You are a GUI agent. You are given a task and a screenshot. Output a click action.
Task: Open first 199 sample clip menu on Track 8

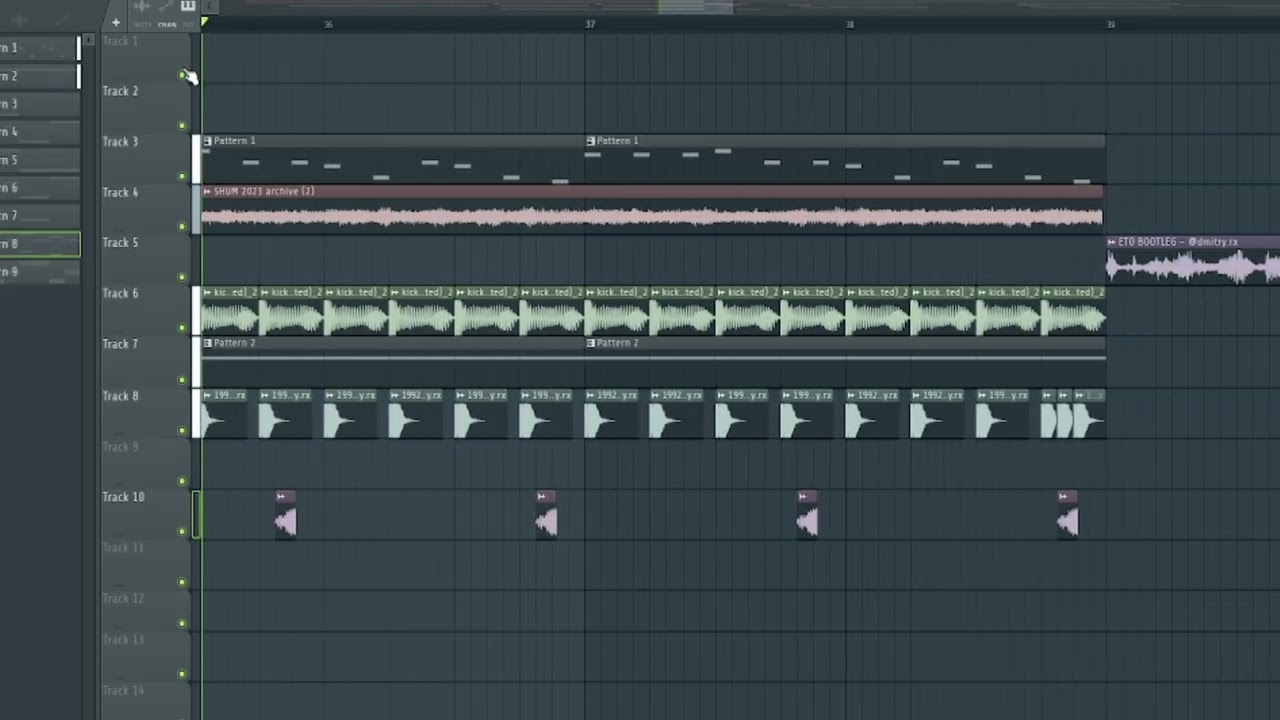[x=207, y=395]
